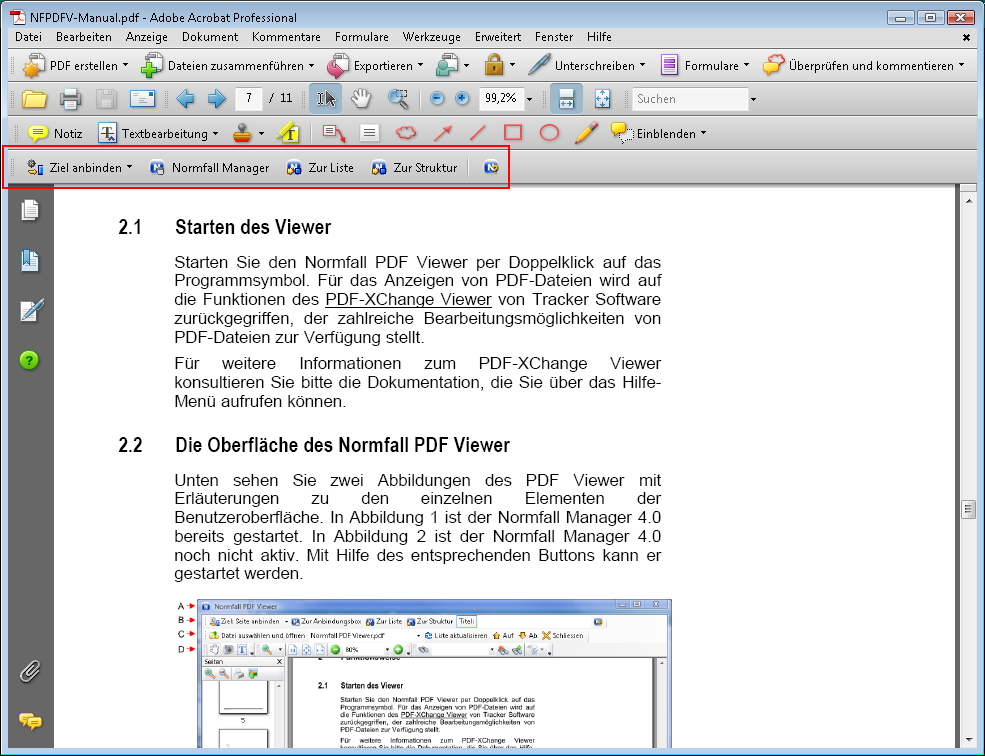
Task: Click the email envelope icon
Action: tap(143, 99)
